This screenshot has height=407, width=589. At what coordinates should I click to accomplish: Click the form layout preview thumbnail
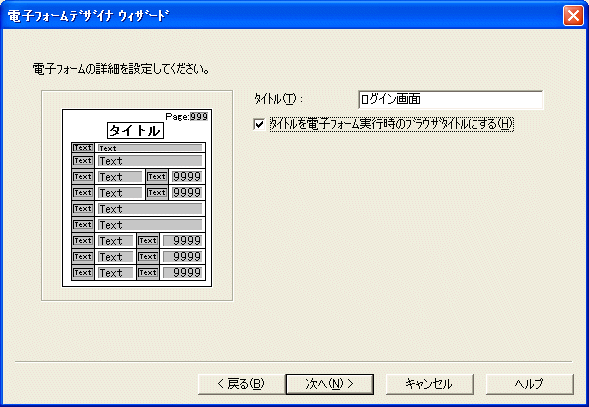pyautogui.click(x=137, y=198)
